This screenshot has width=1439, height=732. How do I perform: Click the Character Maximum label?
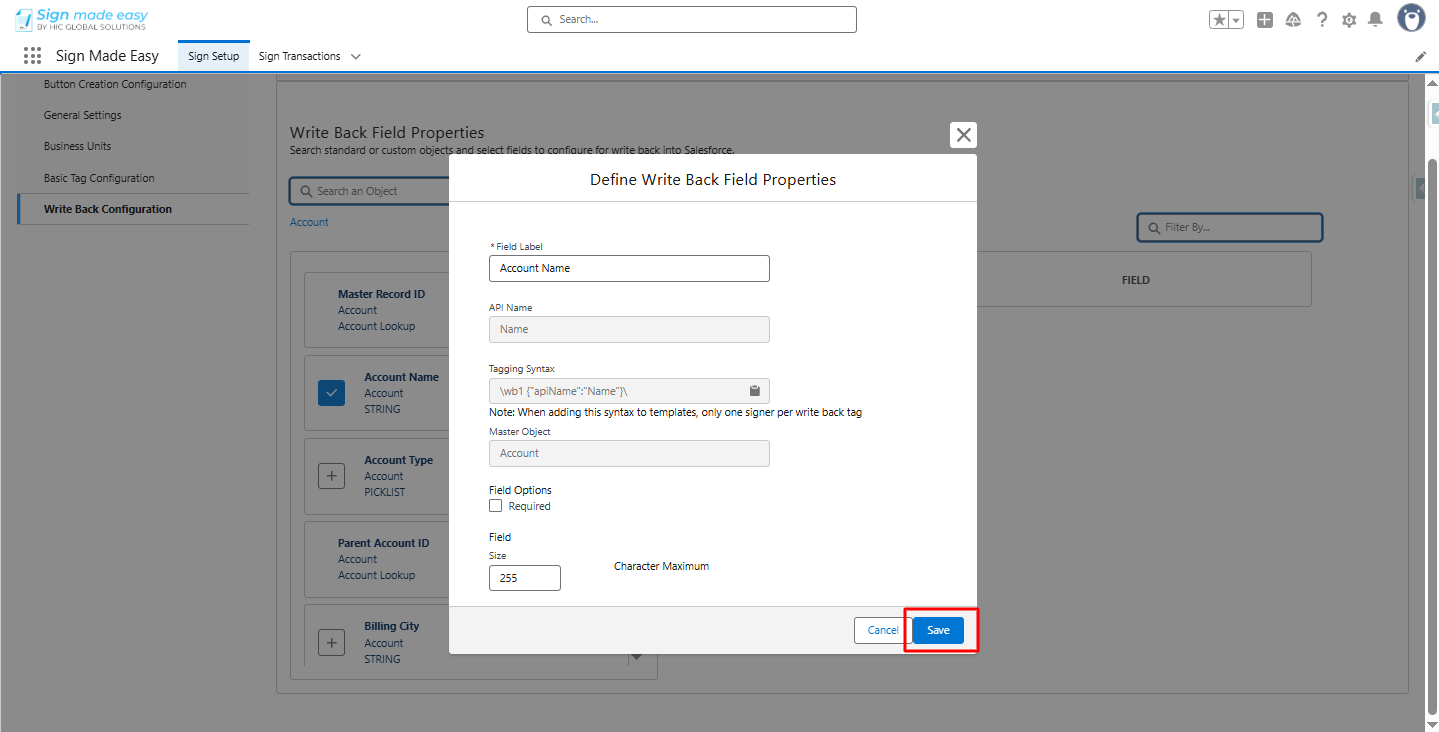[661, 566]
